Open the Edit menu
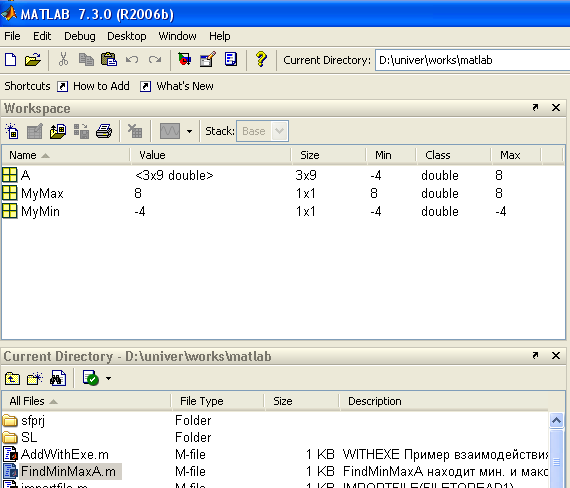The image size is (570, 488). (x=42, y=36)
